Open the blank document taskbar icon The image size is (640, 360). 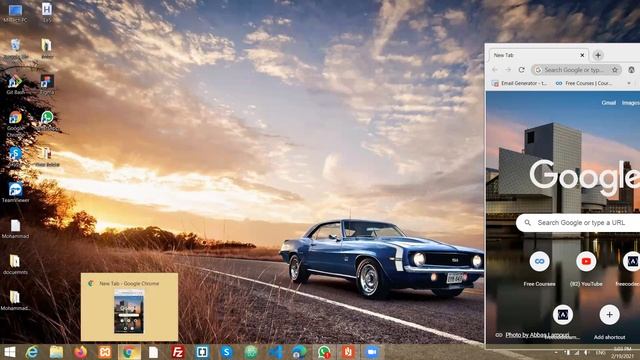pos(153,352)
